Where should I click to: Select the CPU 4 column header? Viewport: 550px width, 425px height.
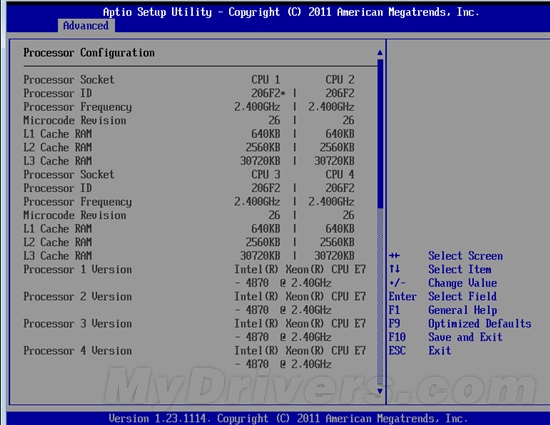[x=340, y=174]
